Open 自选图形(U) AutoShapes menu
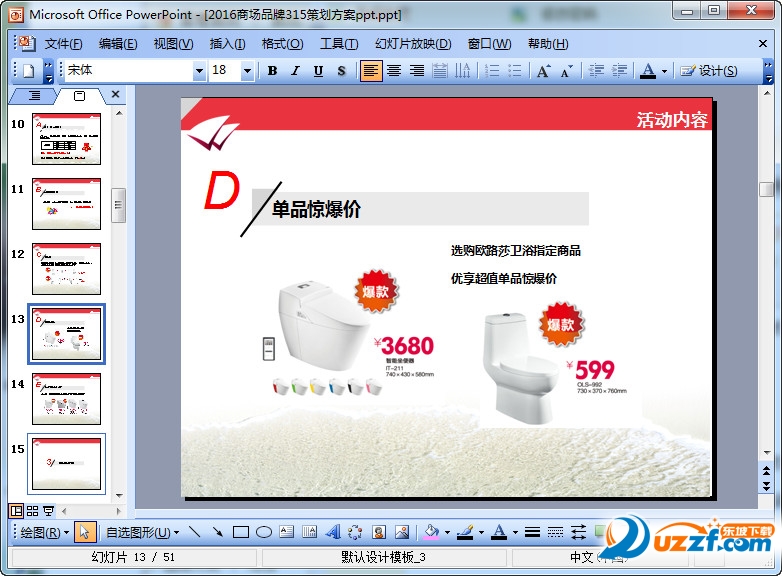 143,533
